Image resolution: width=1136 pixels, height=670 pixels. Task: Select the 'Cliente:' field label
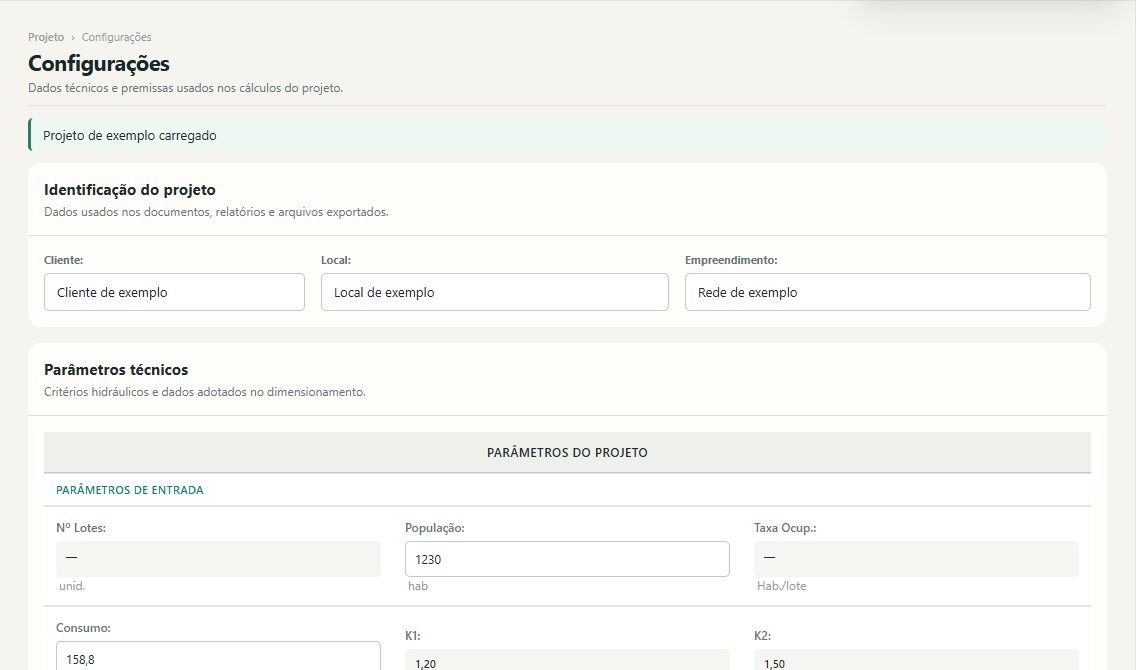tap(64, 260)
